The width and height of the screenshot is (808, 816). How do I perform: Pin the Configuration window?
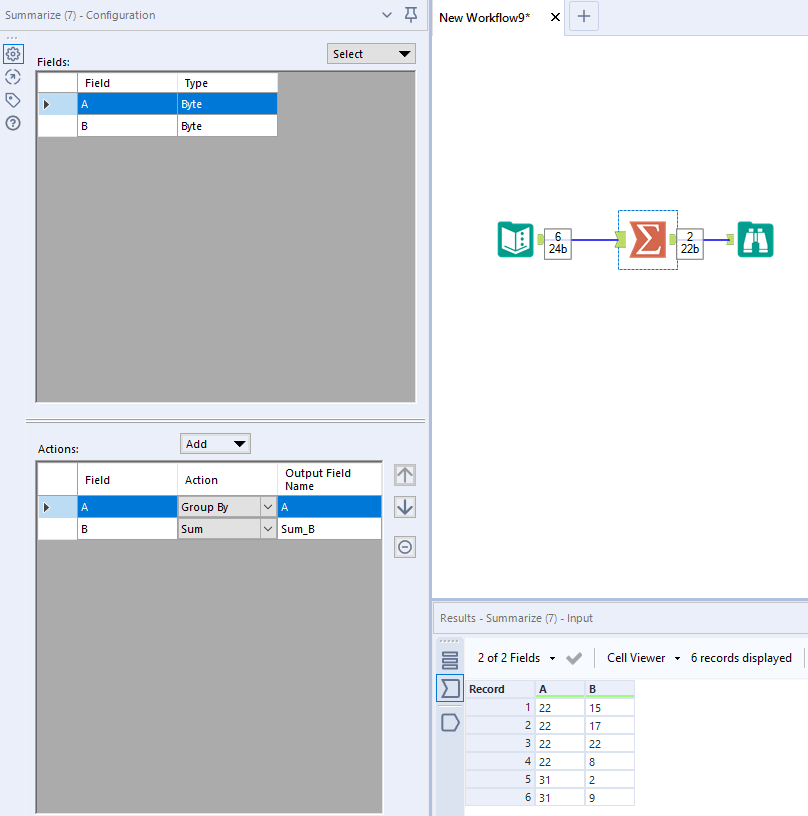[x=410, y=15]
